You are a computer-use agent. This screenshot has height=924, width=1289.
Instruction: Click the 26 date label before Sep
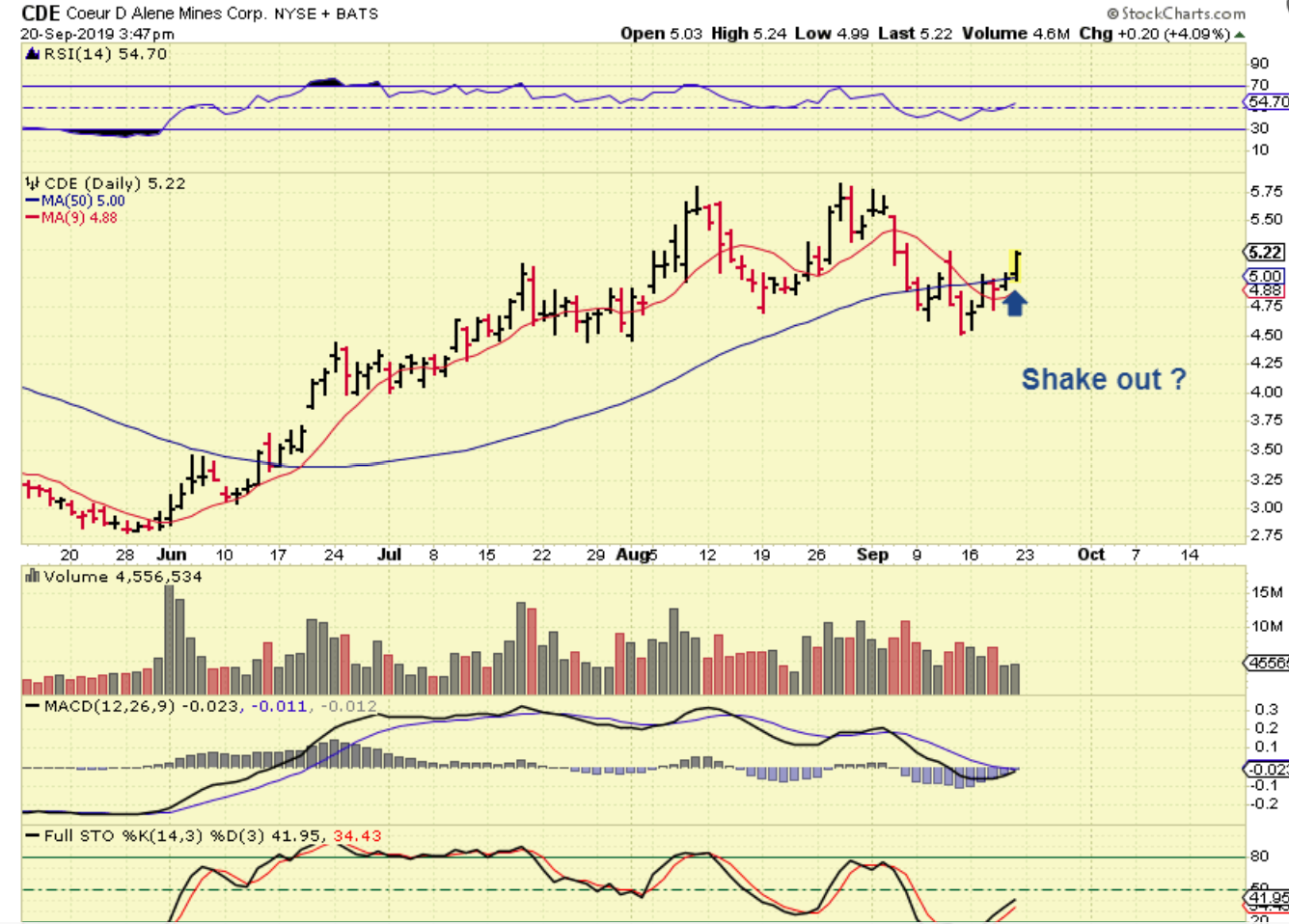[816, 555]
